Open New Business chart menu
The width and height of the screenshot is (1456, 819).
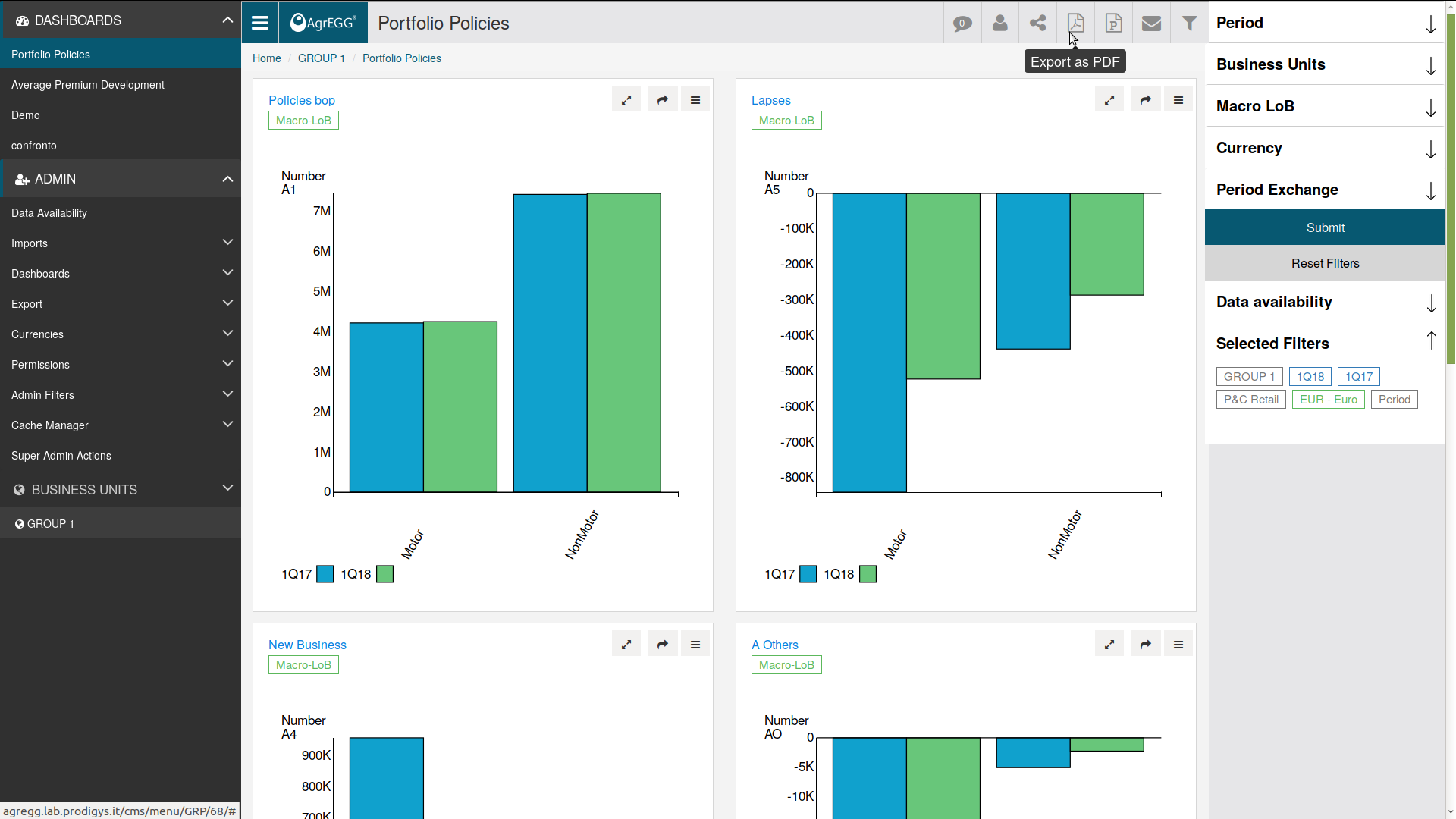pos(695,644)
